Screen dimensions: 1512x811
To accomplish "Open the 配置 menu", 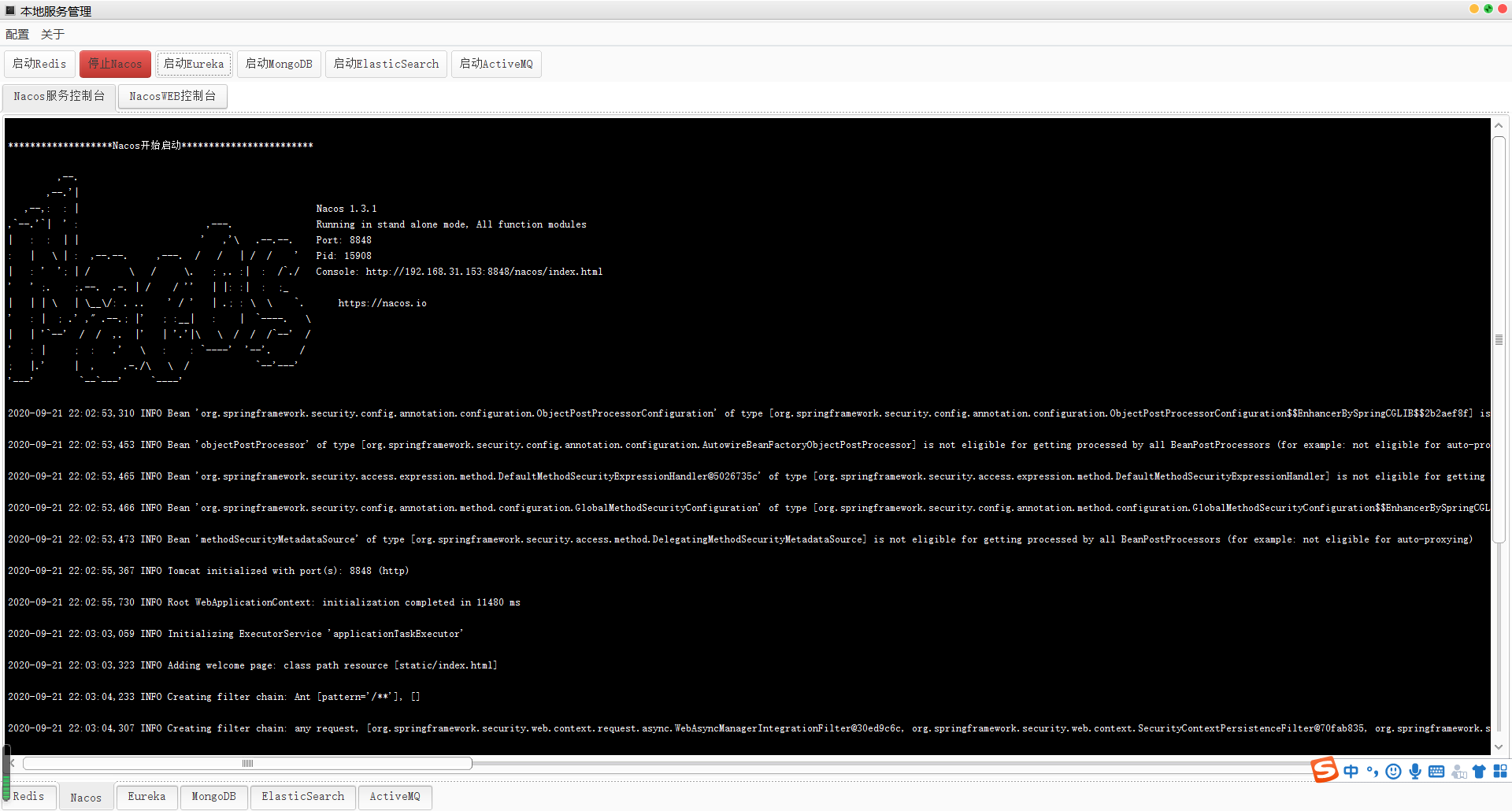I will pyautogui.click(x=17, y=34).
